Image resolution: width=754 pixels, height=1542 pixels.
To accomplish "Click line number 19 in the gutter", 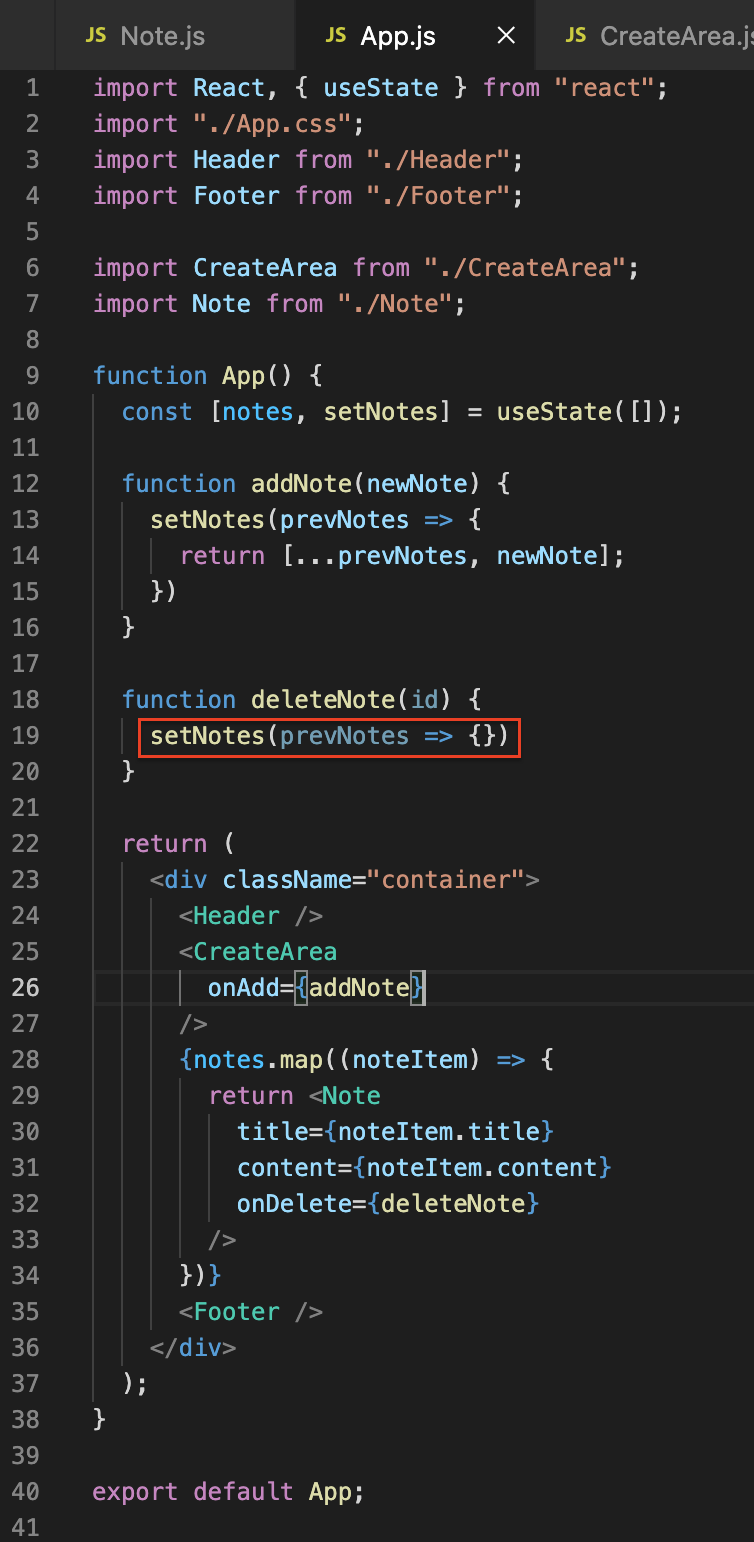I will (x=27, y=735).
